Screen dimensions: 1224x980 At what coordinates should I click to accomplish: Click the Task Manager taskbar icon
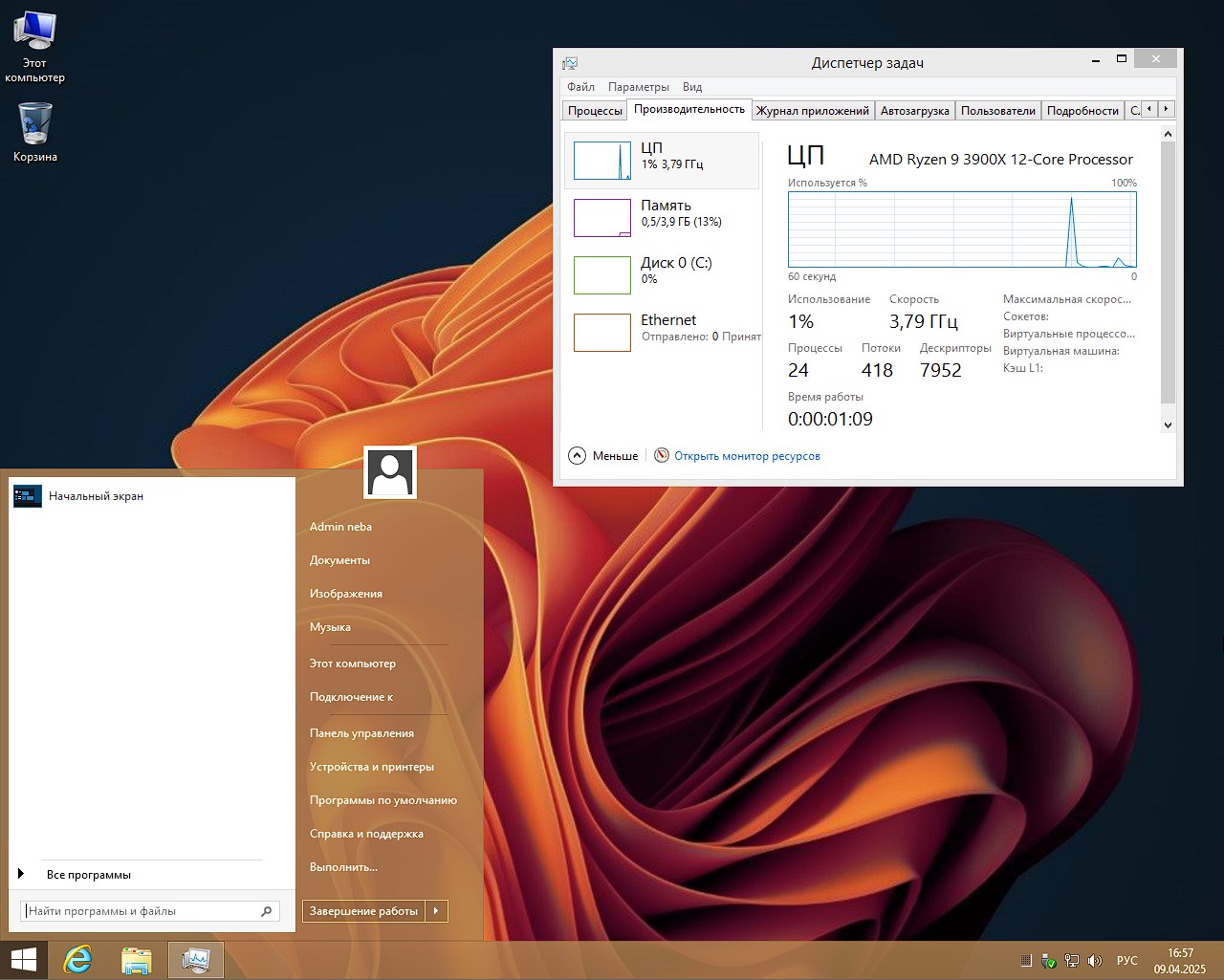pos(196,960)
